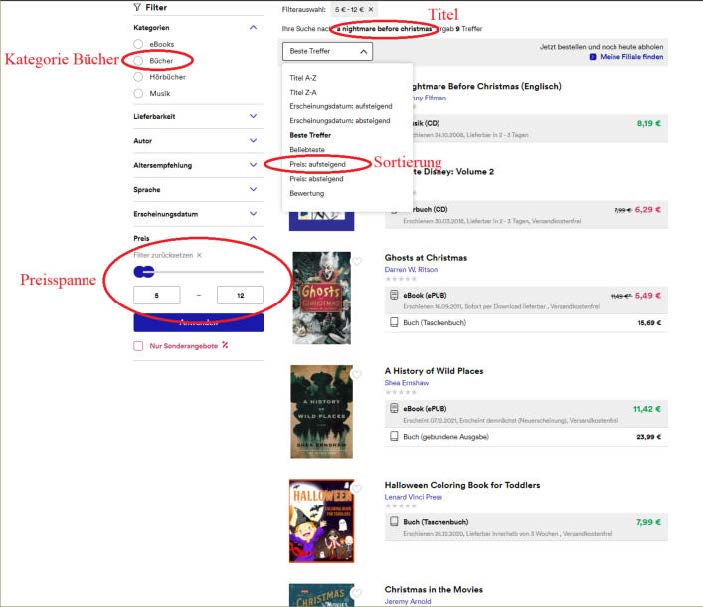Expand the Altersempfehlung filter section

(253, 165)
